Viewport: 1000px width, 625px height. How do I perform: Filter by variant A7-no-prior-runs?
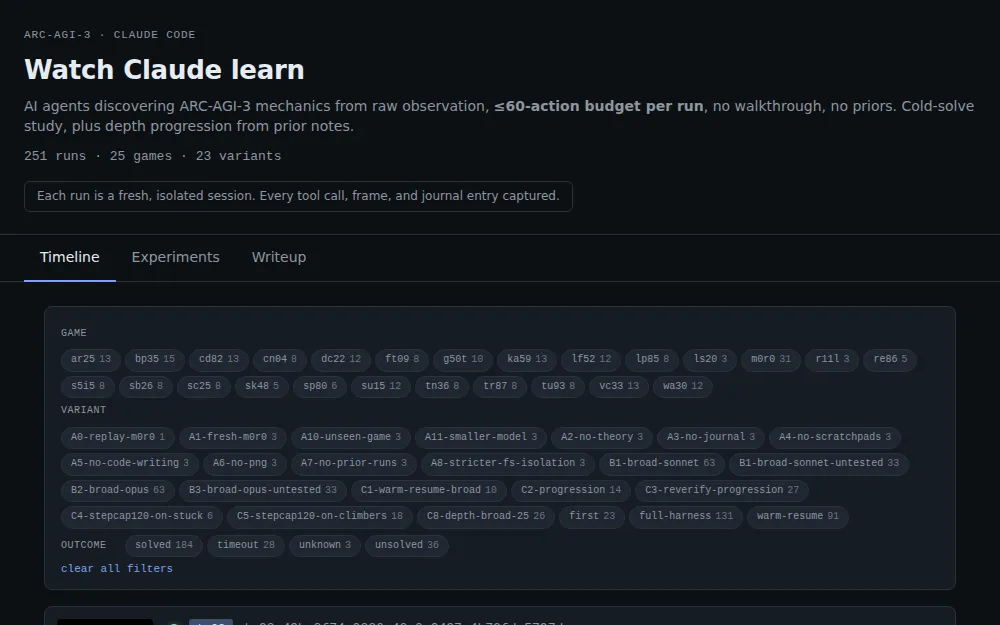(x=353, y=464)
